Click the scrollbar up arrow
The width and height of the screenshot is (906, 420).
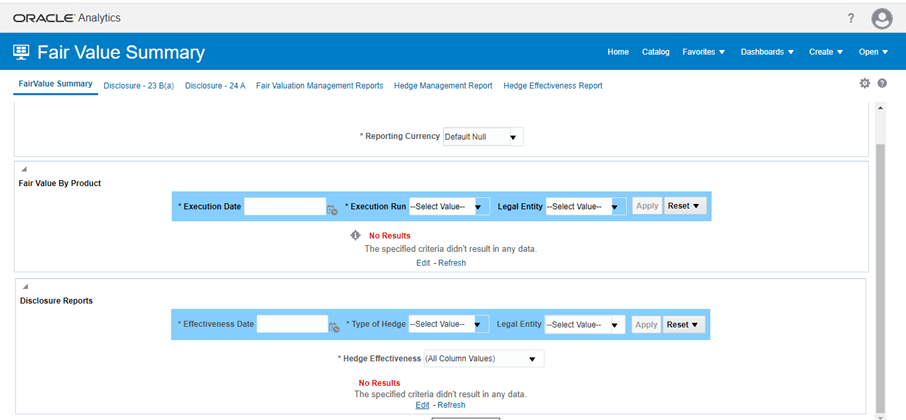pos(880,107)
